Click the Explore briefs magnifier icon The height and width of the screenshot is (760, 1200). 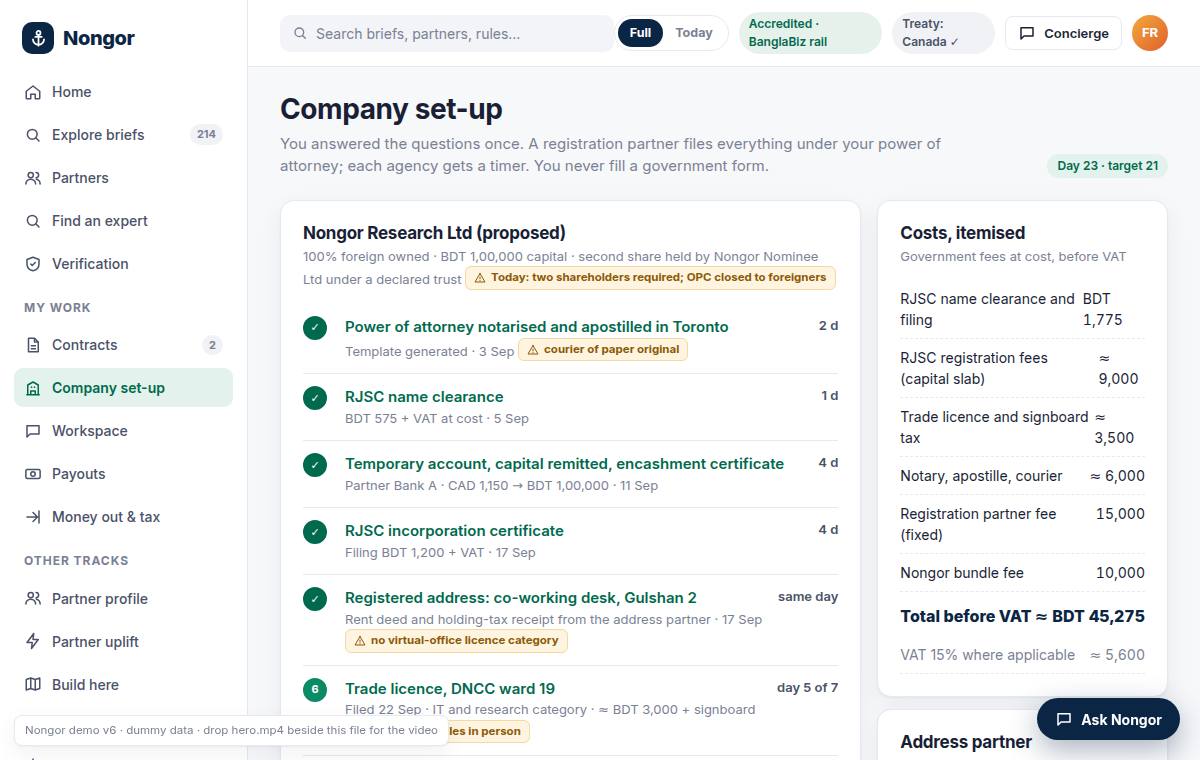pyautogui.click(x=33, y=135)
